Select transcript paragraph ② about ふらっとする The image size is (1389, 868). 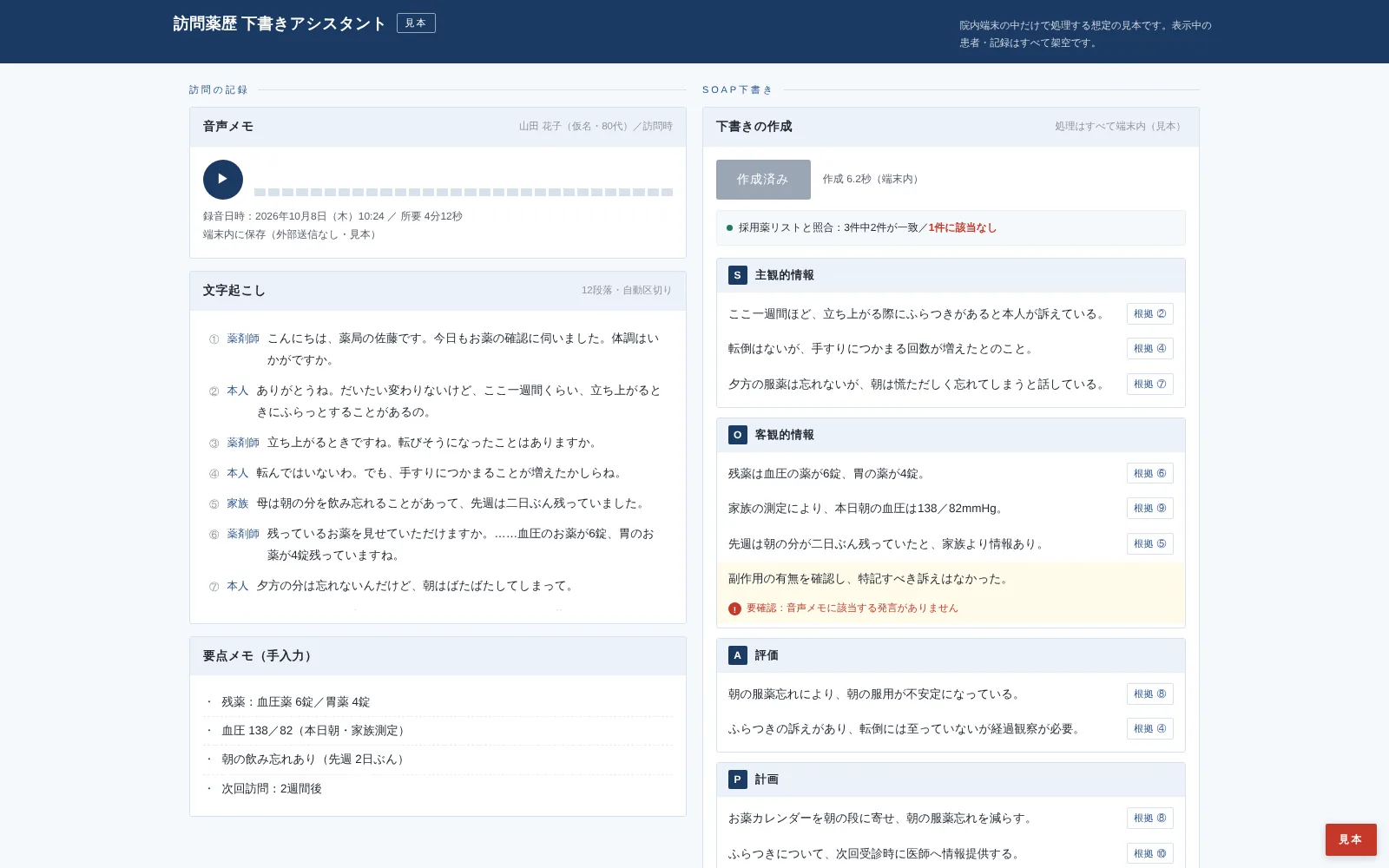click(x=438, y=401)
